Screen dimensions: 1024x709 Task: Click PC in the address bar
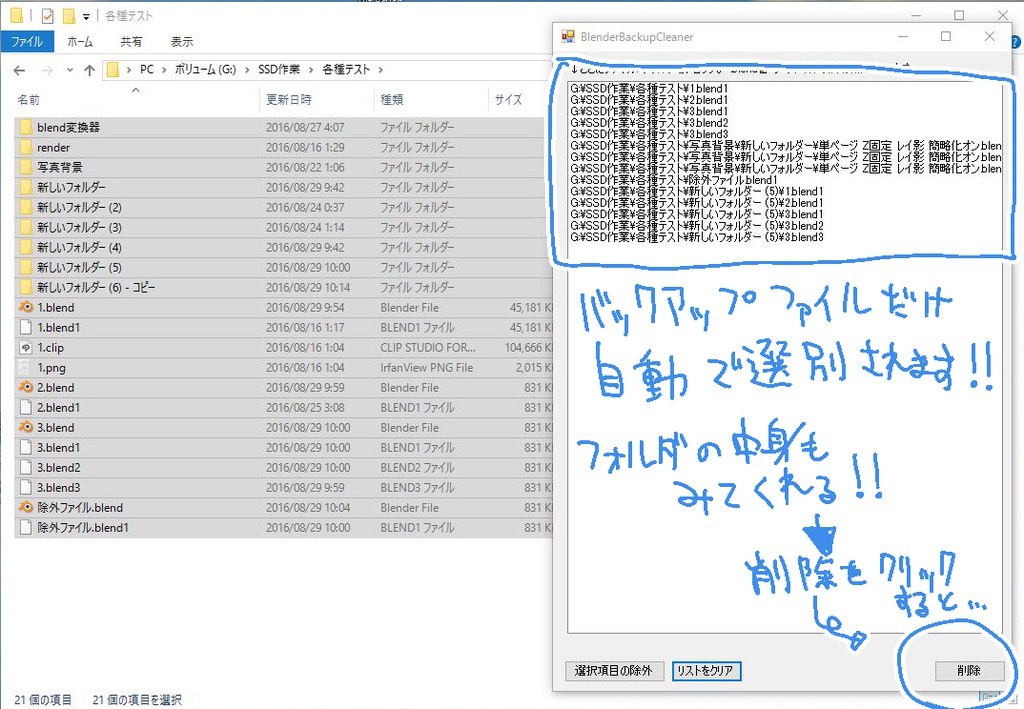tap(147, 69)
